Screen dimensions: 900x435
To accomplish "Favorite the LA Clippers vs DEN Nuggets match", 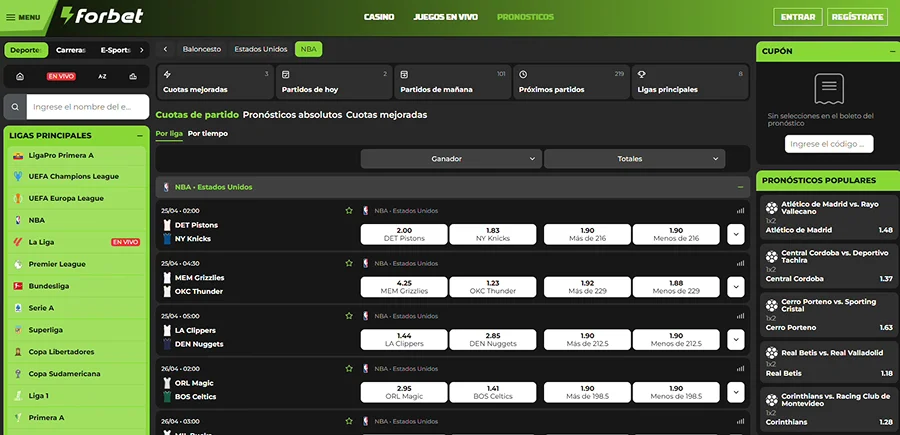I will [x=348, y=316].
